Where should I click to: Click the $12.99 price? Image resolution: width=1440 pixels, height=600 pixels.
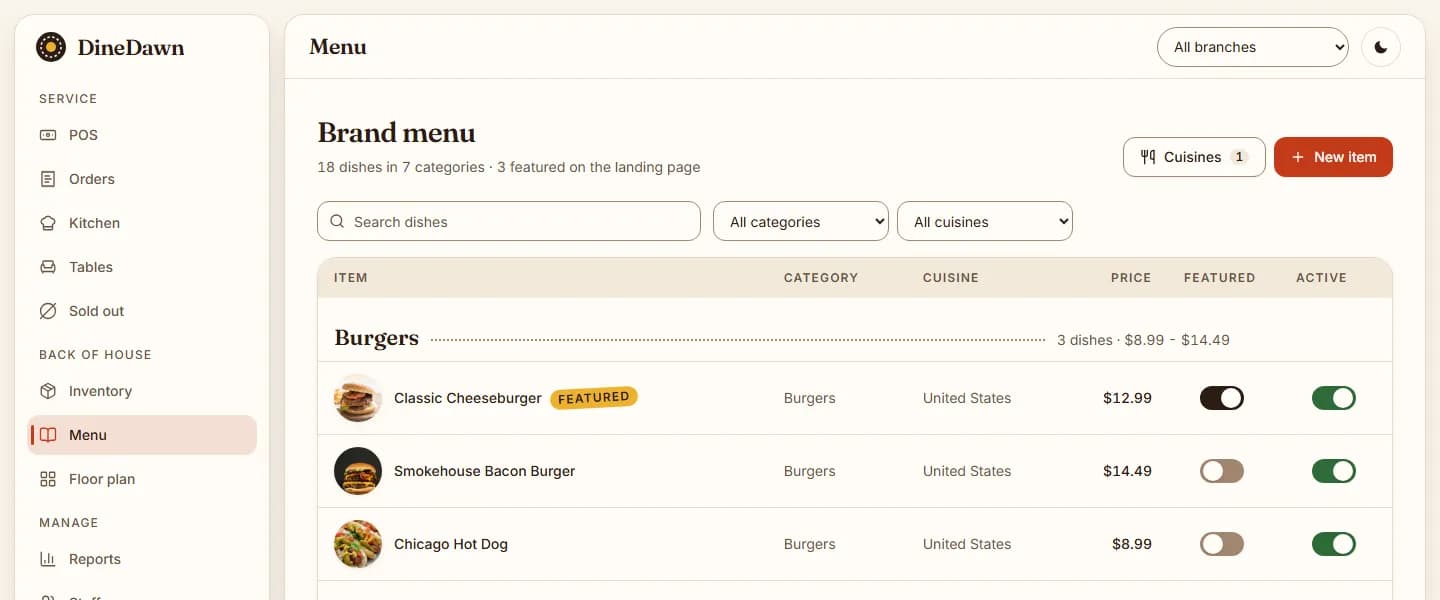pyautogui.click(x=1128, y=398)
